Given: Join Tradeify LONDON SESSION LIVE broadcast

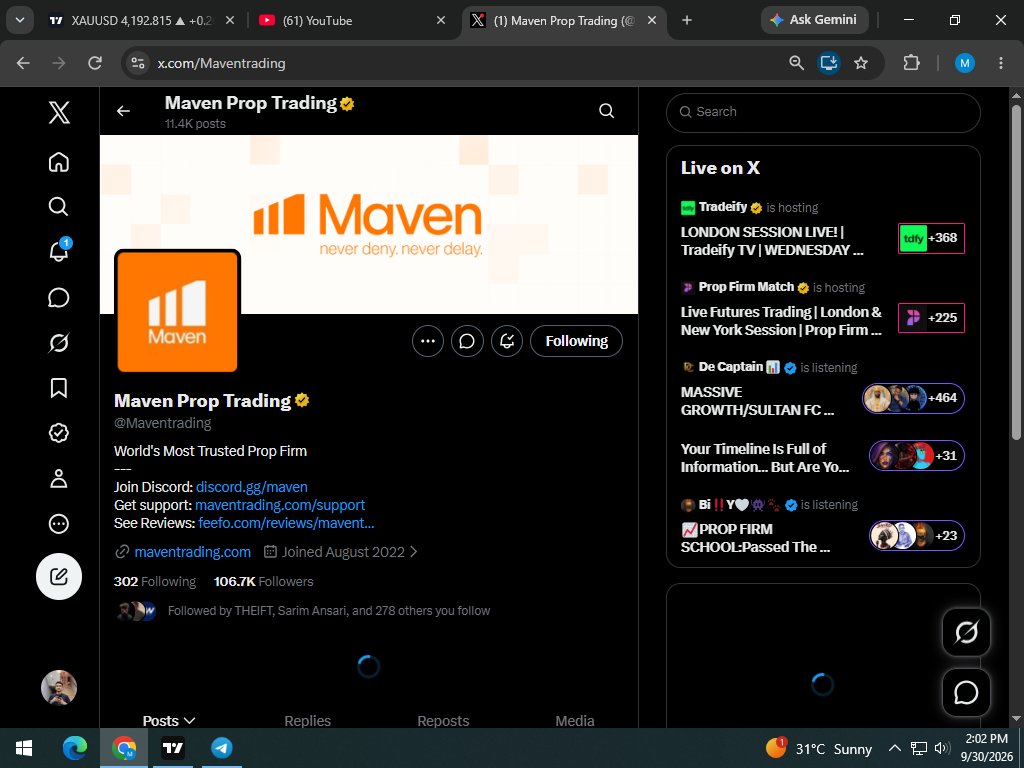Looking at the screenshot, I should pyautogui.click(x=772, y=241).
